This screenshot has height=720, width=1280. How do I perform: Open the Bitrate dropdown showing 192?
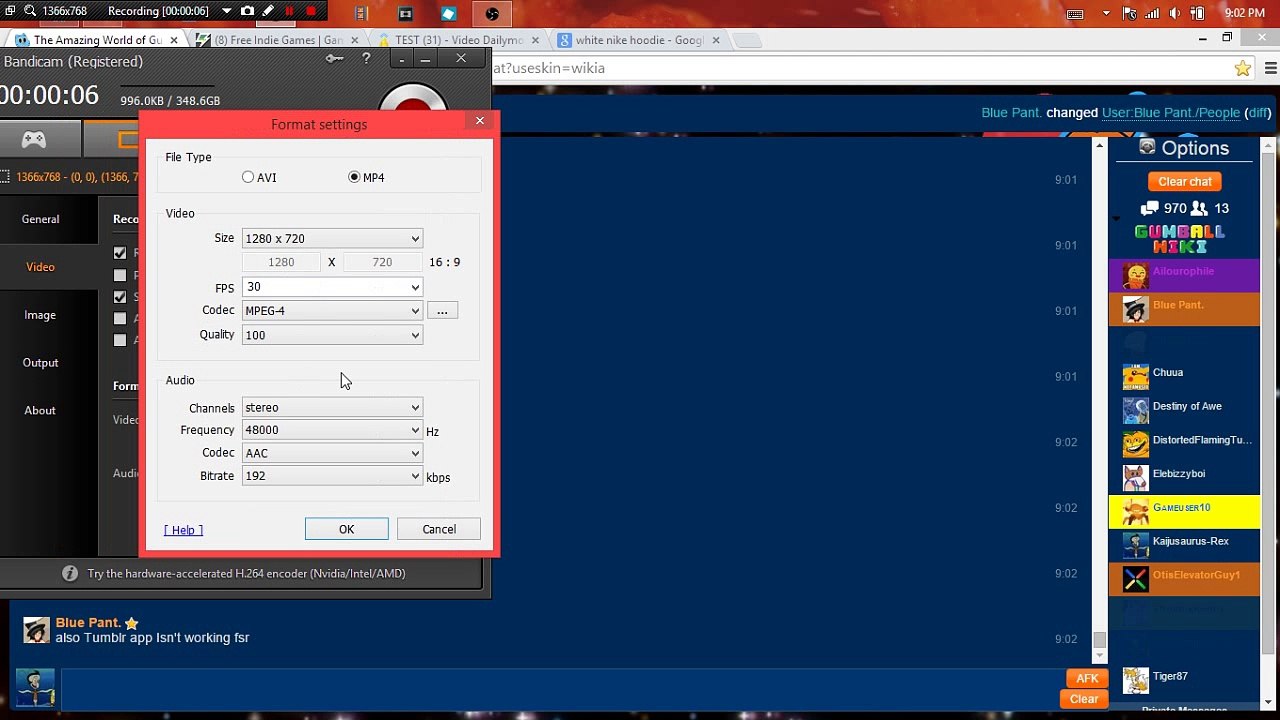pos(332,476)
